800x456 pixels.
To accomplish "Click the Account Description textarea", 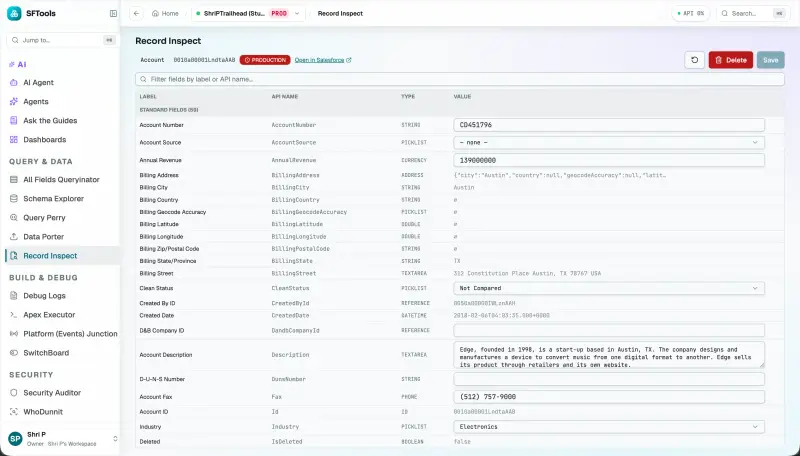I will coord(609,354).
